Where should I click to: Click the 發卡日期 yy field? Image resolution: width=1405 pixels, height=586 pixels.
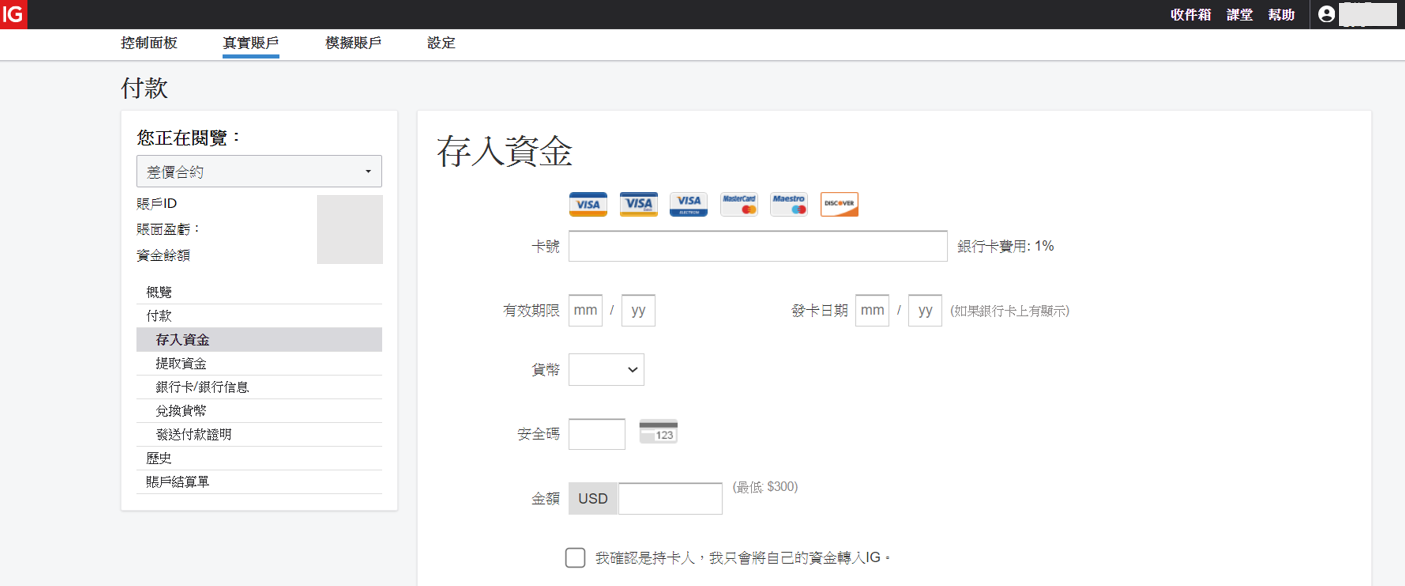[925, 310]
